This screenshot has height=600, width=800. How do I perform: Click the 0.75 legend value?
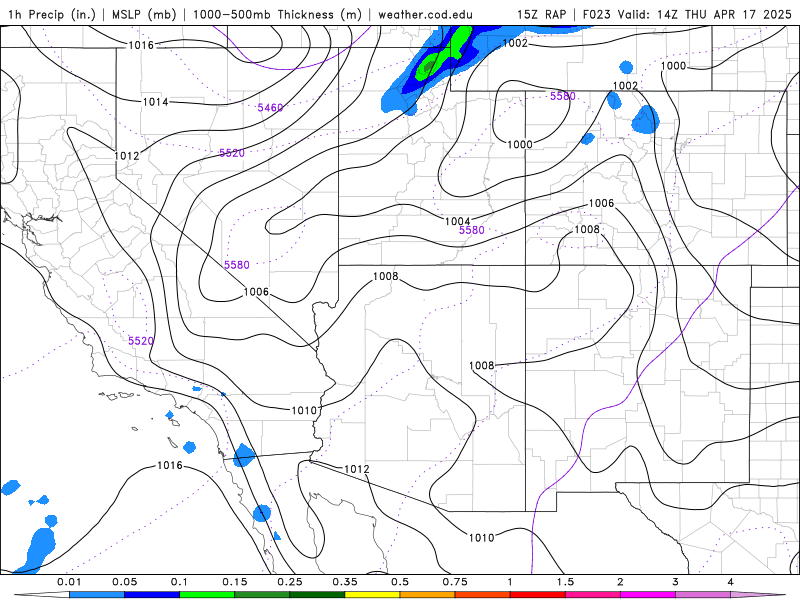[x=455, y=582]
